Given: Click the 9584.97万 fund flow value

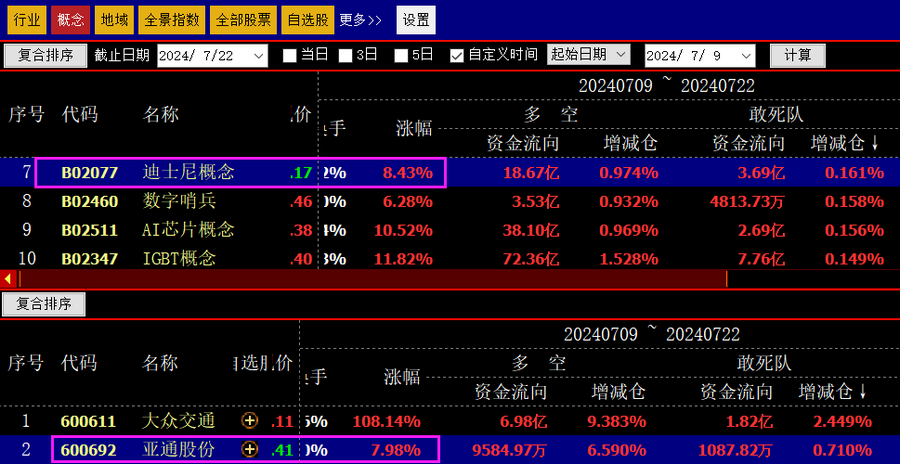Looking at the screenshot, I should pos(509,450).
